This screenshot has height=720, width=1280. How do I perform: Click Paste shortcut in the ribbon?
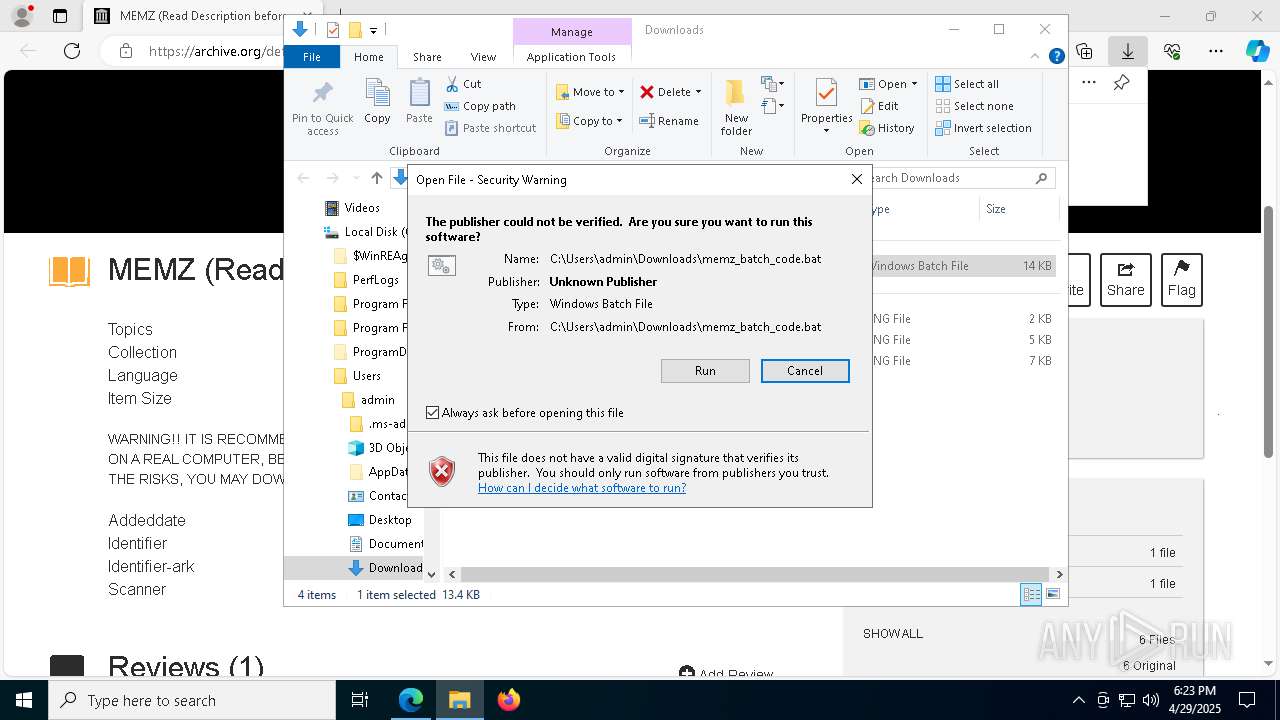(491, 128)
